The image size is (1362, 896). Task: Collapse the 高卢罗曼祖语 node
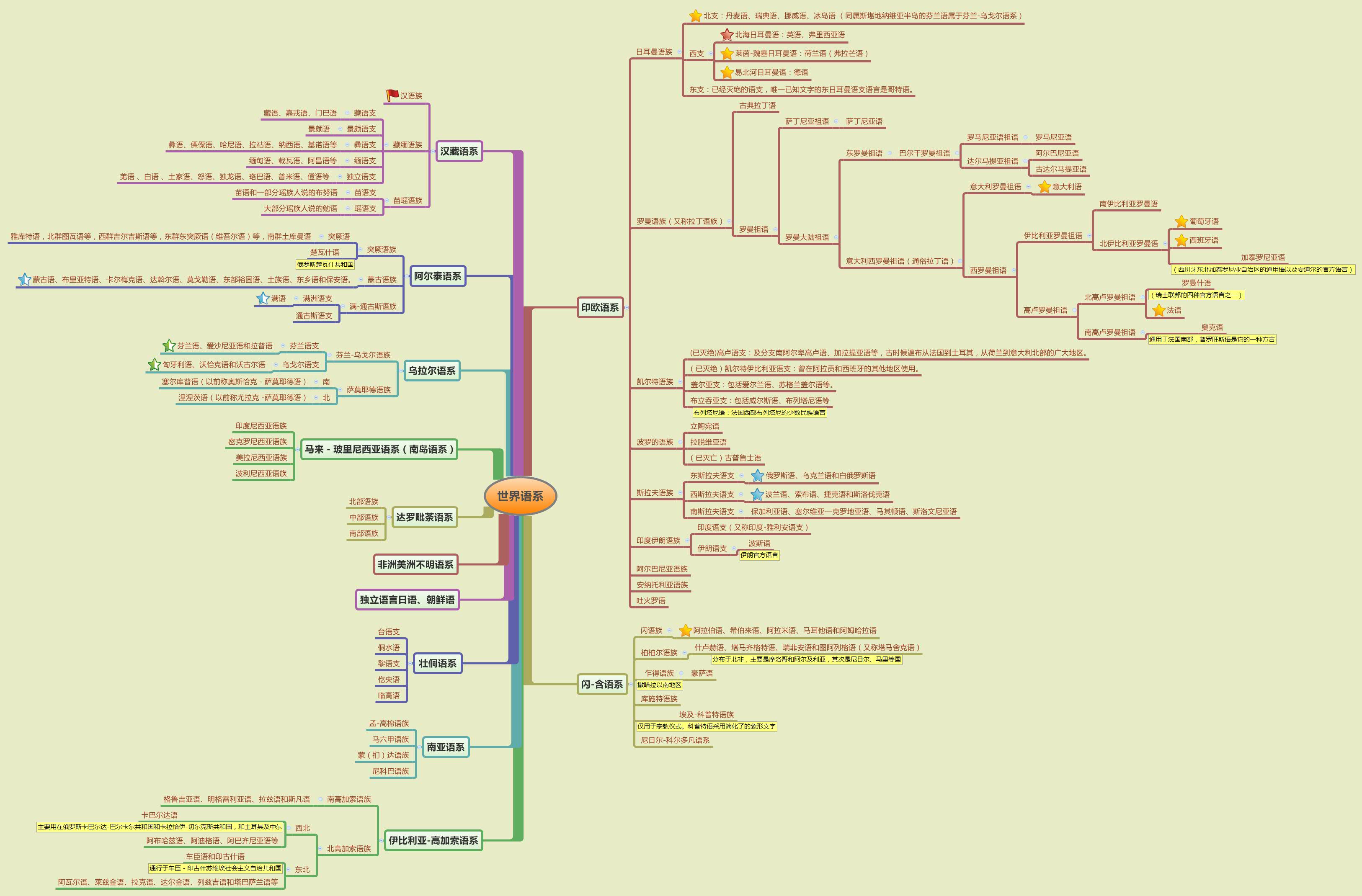pyautogui.click(x=1074, y=310)
